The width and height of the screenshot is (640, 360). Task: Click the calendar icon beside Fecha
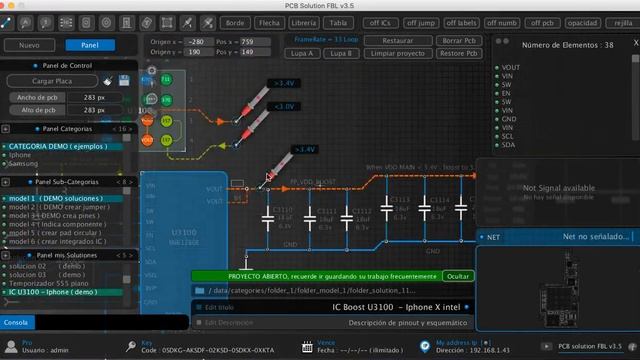[307, 347]
